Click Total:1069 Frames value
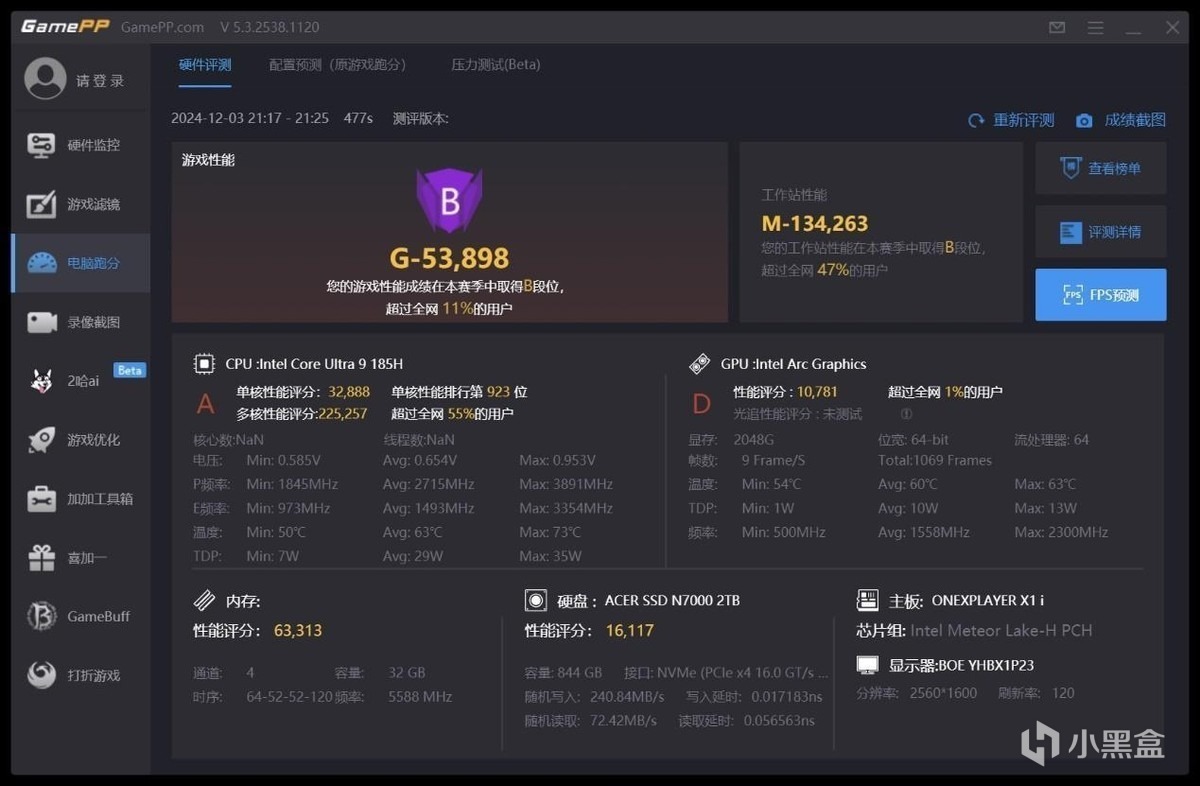This screenshot has width=1200, height=786. click(x=935, y=460)
